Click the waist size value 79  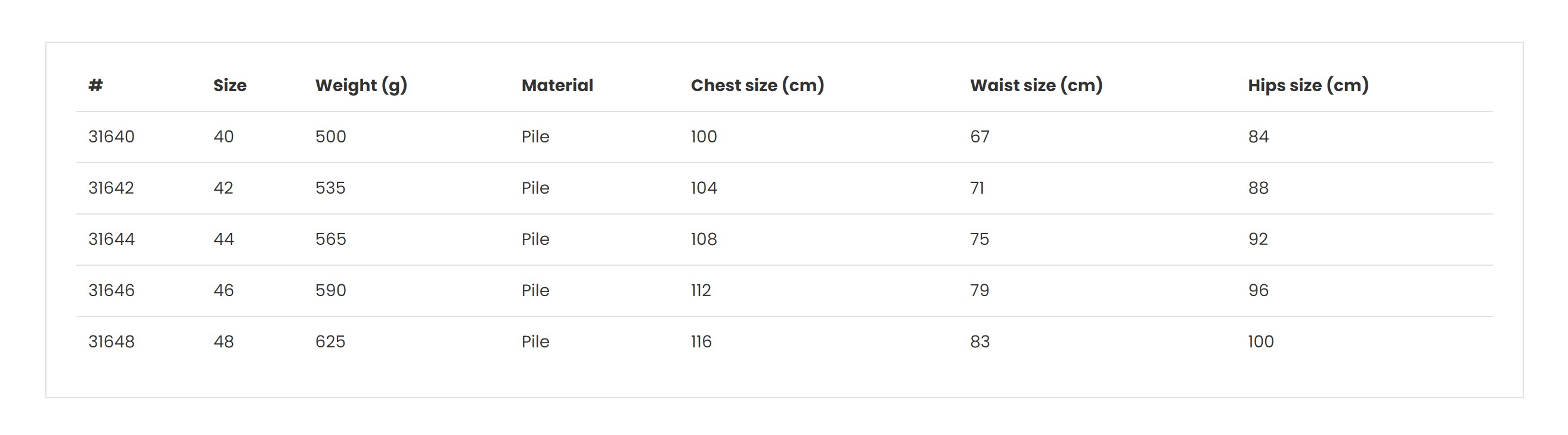pos(980,290)
